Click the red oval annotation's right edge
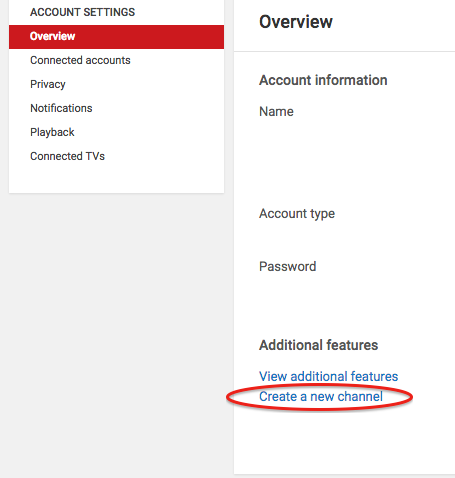 click(x=411, y=397)
